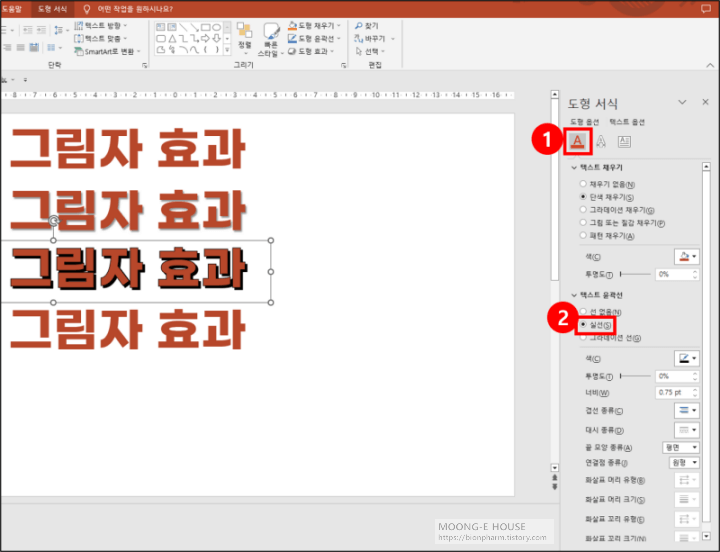Open the 도움말 help tab
Screen dimensions: 720x552
coord(12,9)
